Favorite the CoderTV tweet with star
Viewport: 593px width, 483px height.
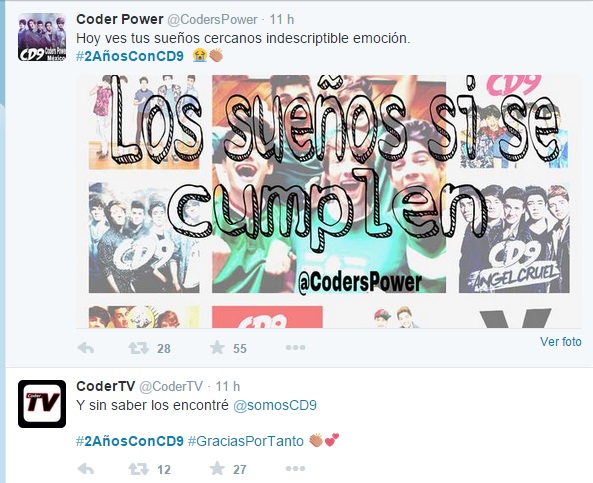pyautogui.click(x=217, y=468)
